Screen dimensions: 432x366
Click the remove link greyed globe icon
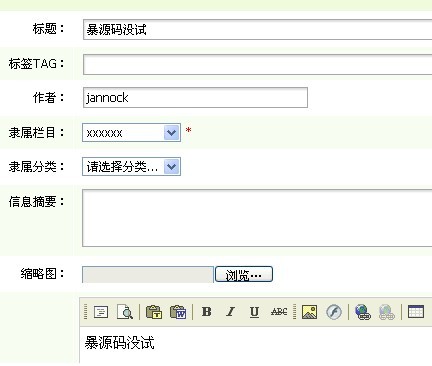coord(387,312)
